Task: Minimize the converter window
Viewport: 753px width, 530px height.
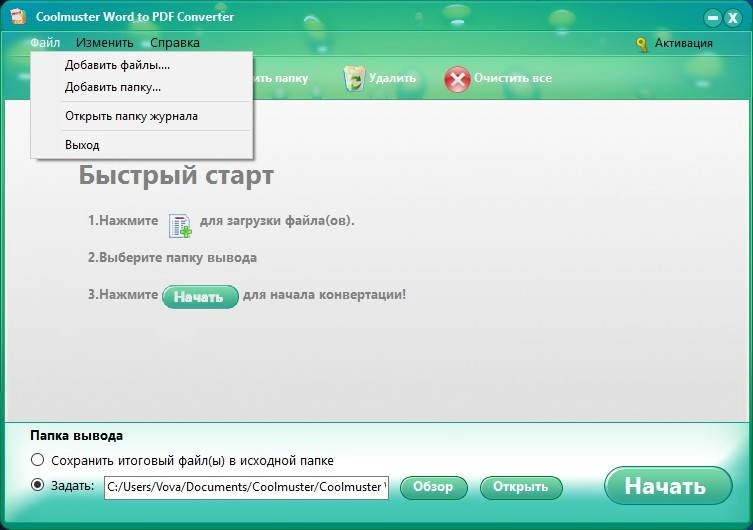Action: [713, 18]
